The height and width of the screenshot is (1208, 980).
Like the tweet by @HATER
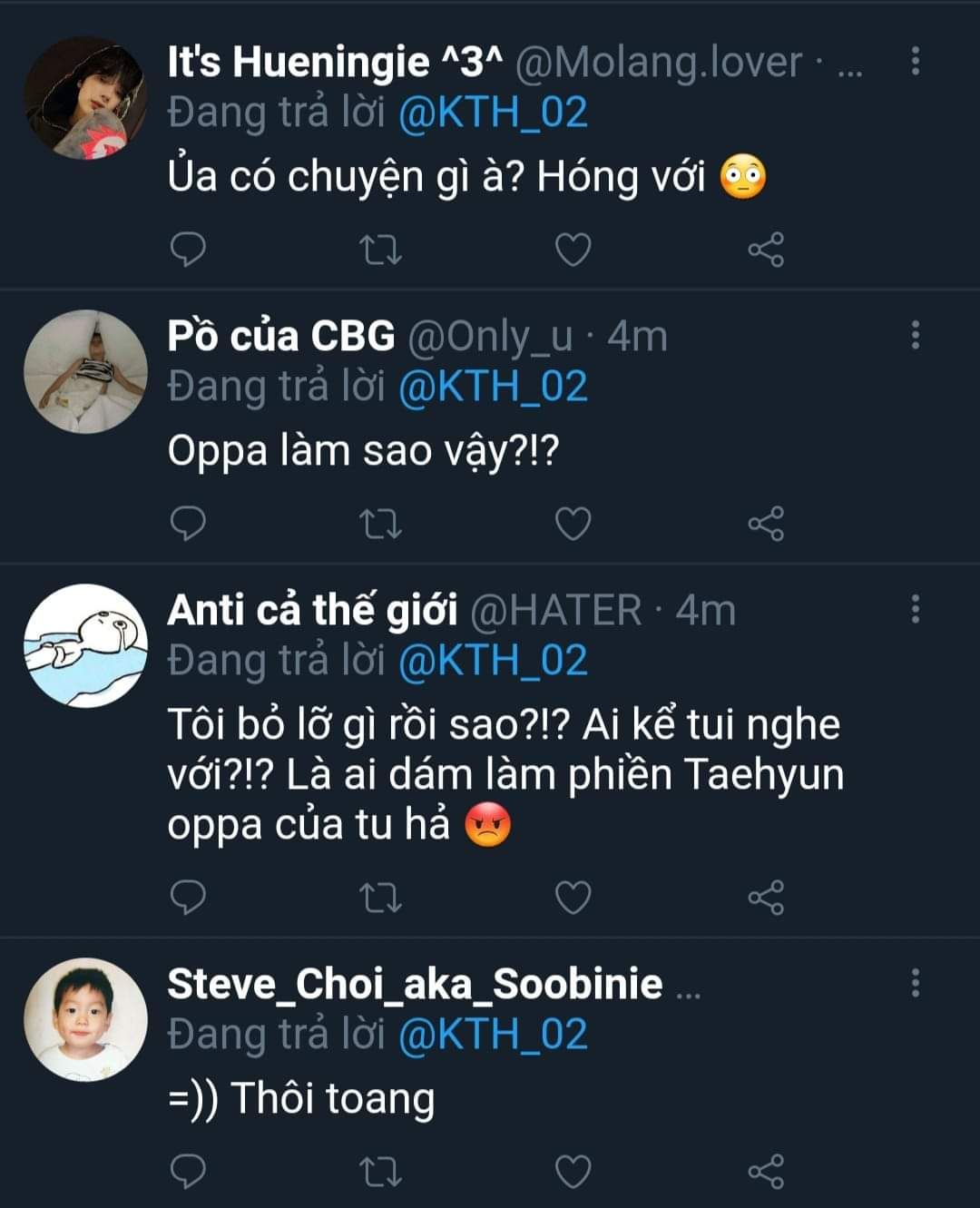click(x=573, y=898)
